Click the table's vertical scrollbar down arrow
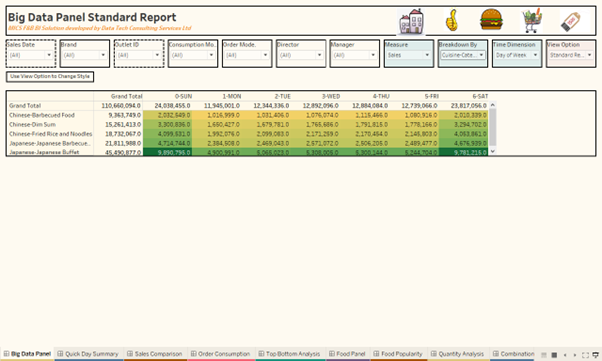The width and height of the screenshot is (602, 361). click(x=493, y=151)
